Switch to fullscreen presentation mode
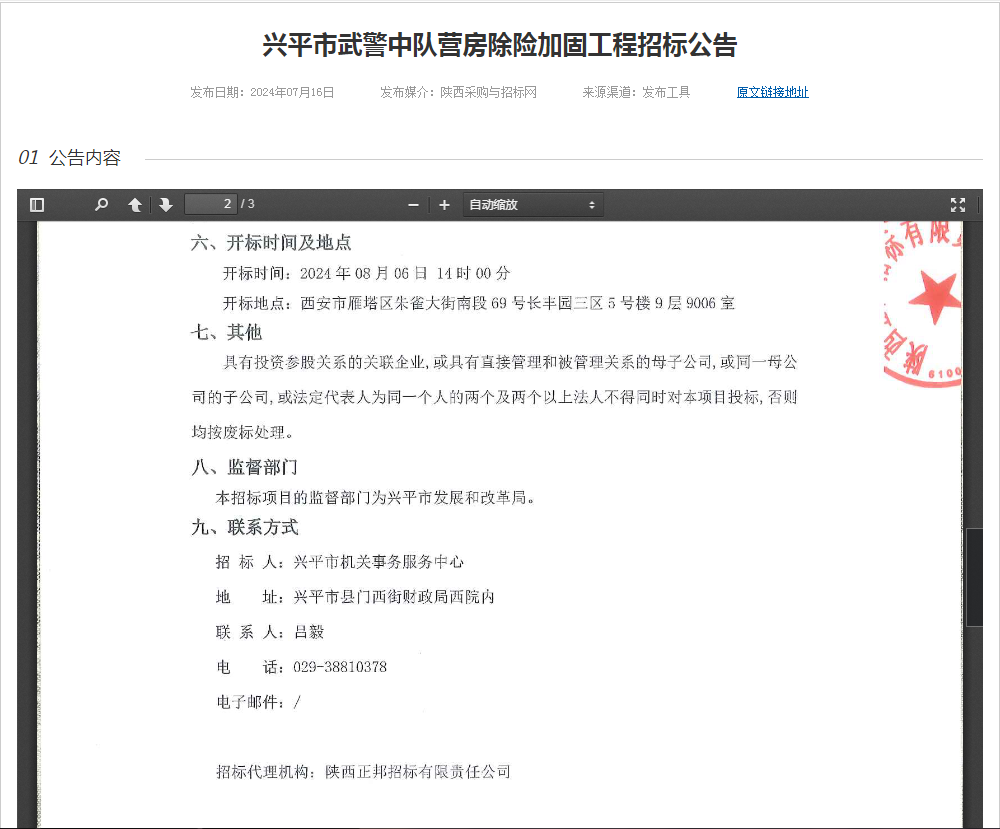 coord(957,205)
